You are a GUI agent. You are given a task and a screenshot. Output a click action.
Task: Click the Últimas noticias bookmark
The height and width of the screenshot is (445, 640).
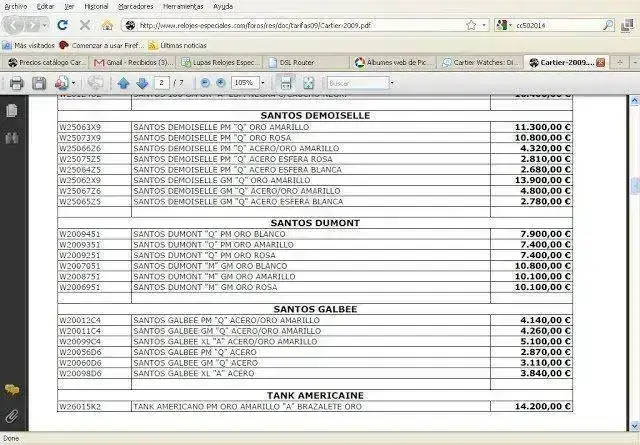tap(182, 45)
